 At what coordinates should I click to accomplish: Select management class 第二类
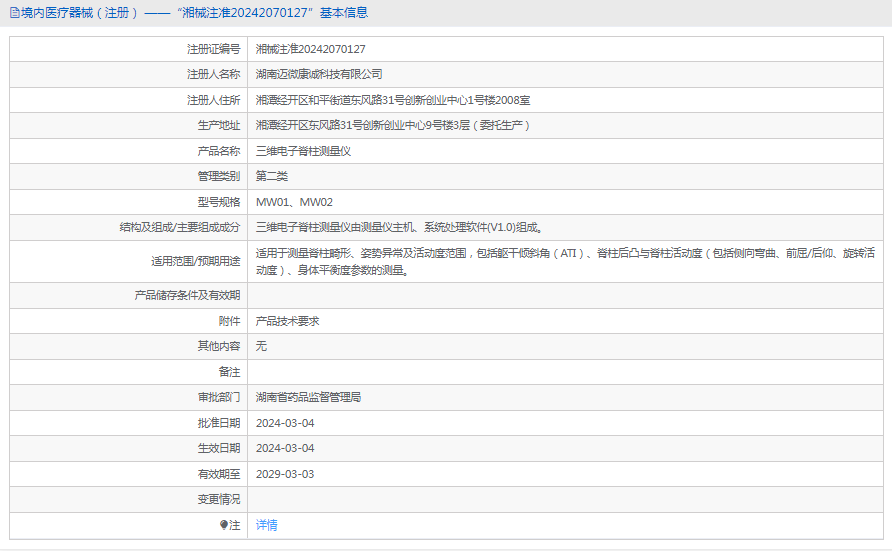pos(271,176)
